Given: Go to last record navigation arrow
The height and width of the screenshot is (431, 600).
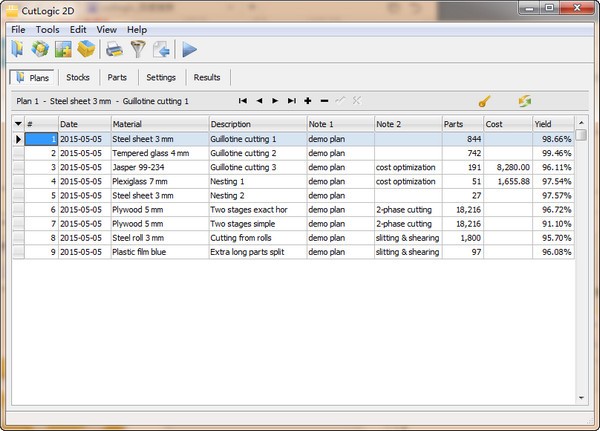Looking at the screenshot, I should pyautogui.click(x=291, y=101).
